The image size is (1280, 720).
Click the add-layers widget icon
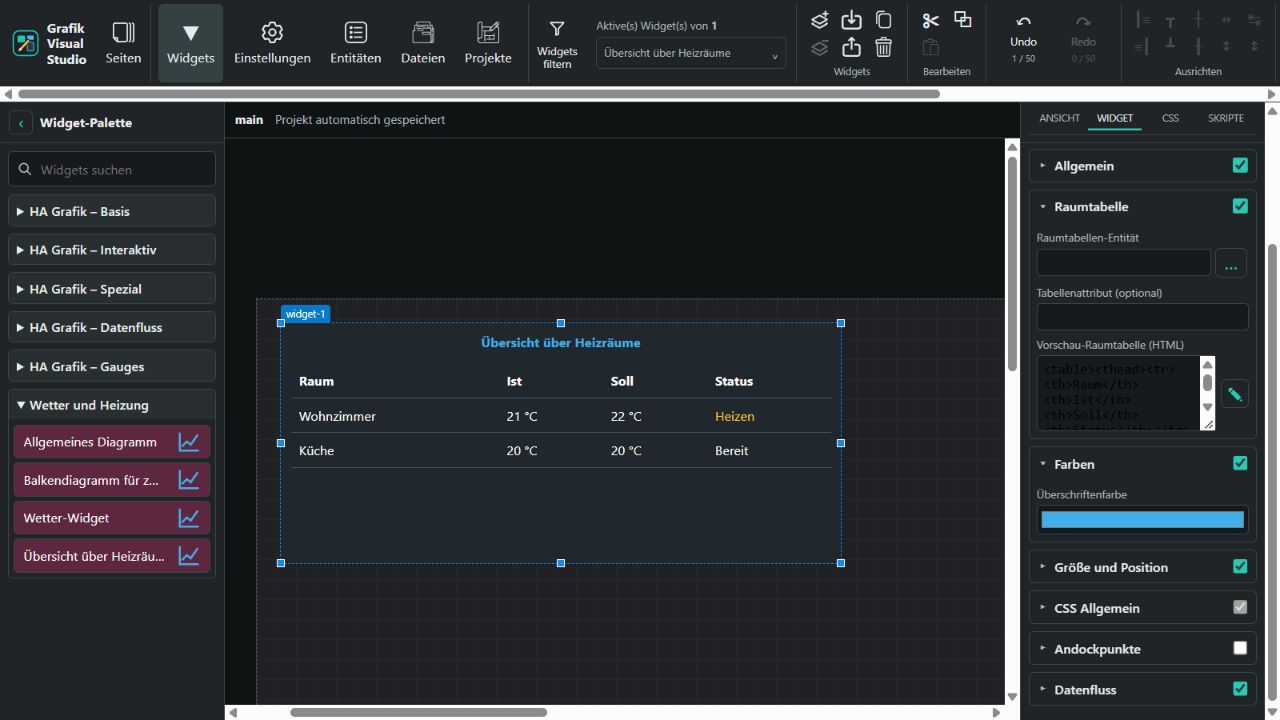pos(819,20)
